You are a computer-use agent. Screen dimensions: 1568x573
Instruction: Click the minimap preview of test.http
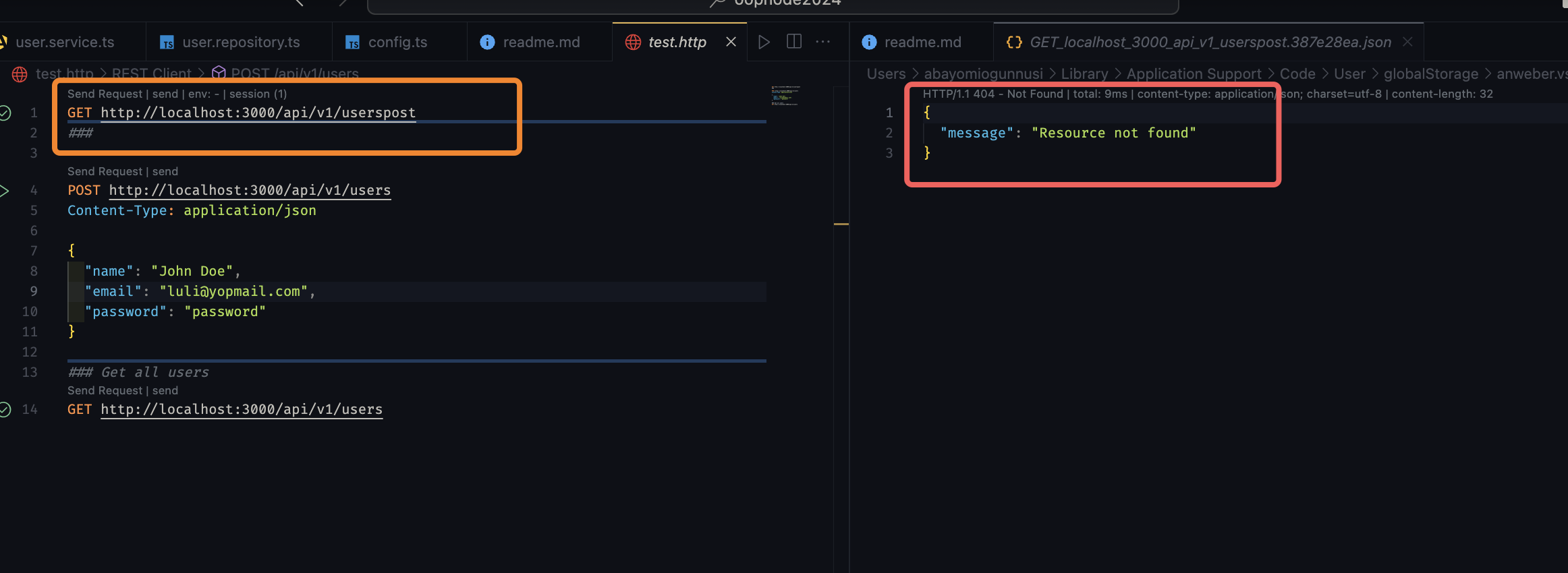coord(785,95)
